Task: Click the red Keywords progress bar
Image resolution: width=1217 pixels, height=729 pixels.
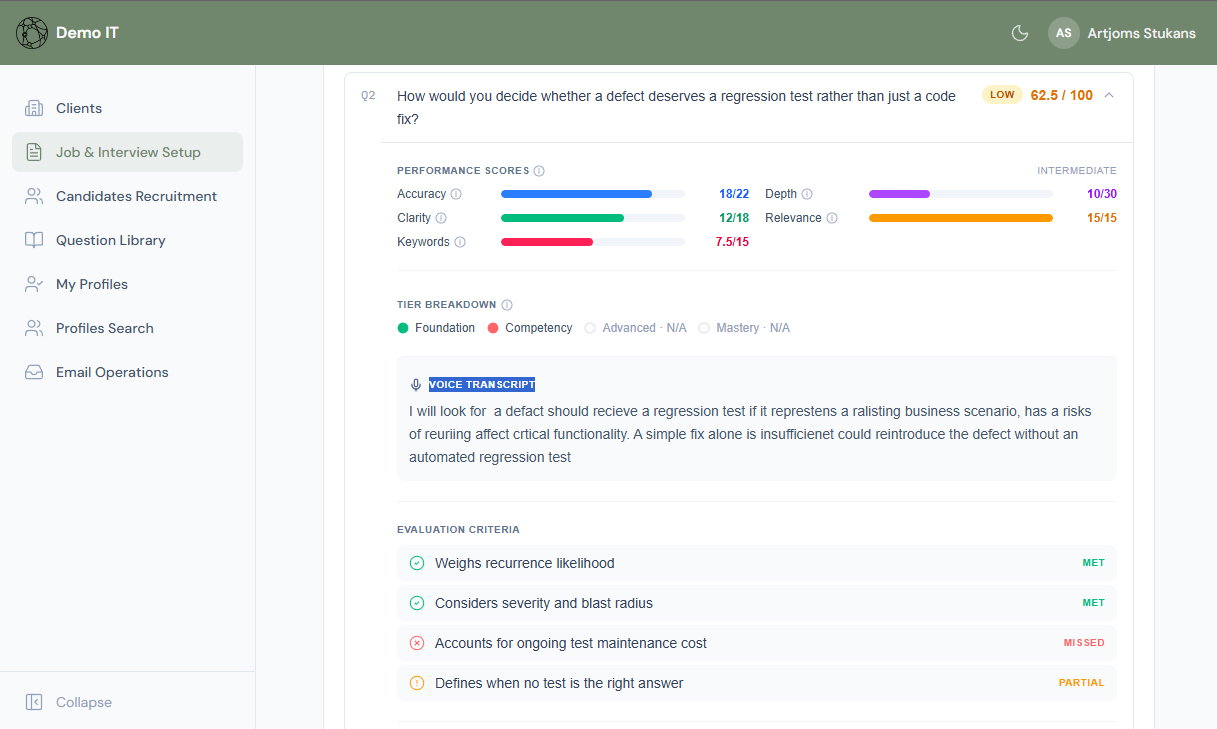Action: (593, 242)
